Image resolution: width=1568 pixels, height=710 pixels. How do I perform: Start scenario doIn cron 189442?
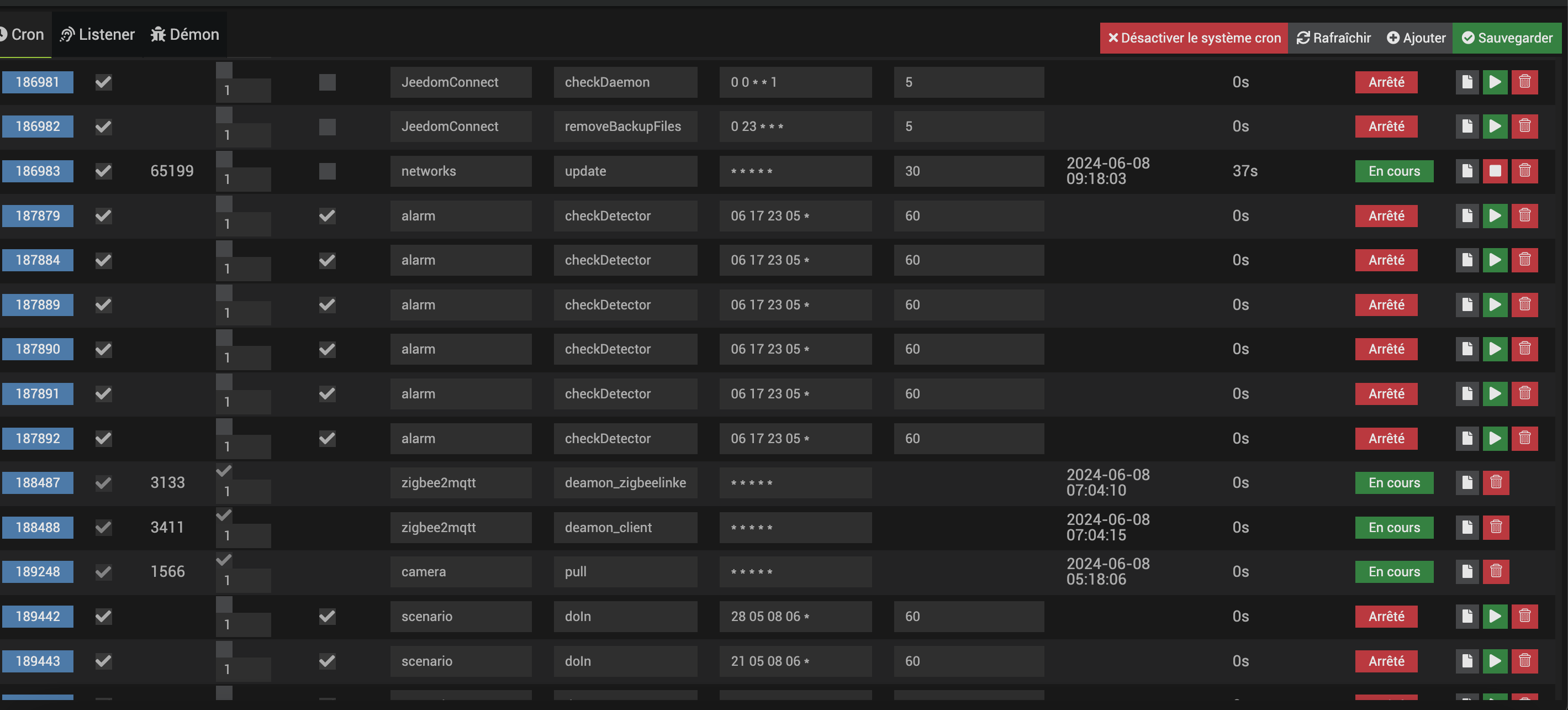(x=1495, y=616)
